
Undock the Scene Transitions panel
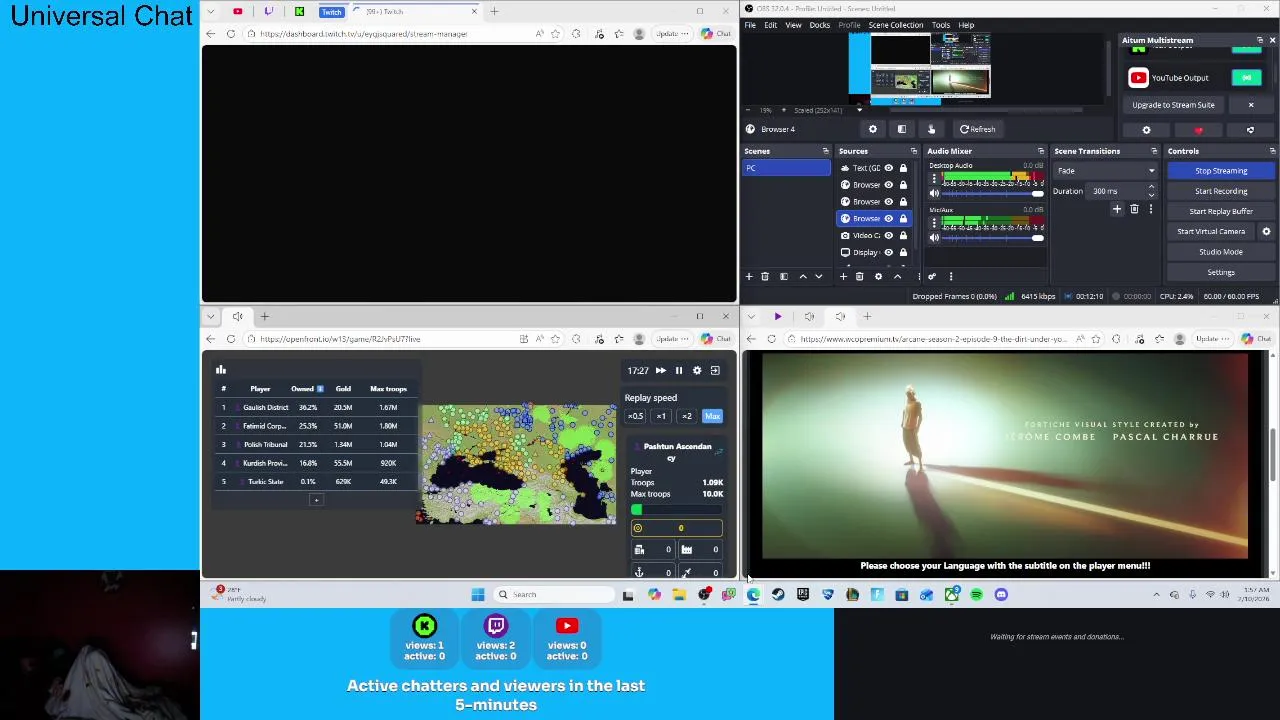pyautogui.click(x=1153, y=151)
